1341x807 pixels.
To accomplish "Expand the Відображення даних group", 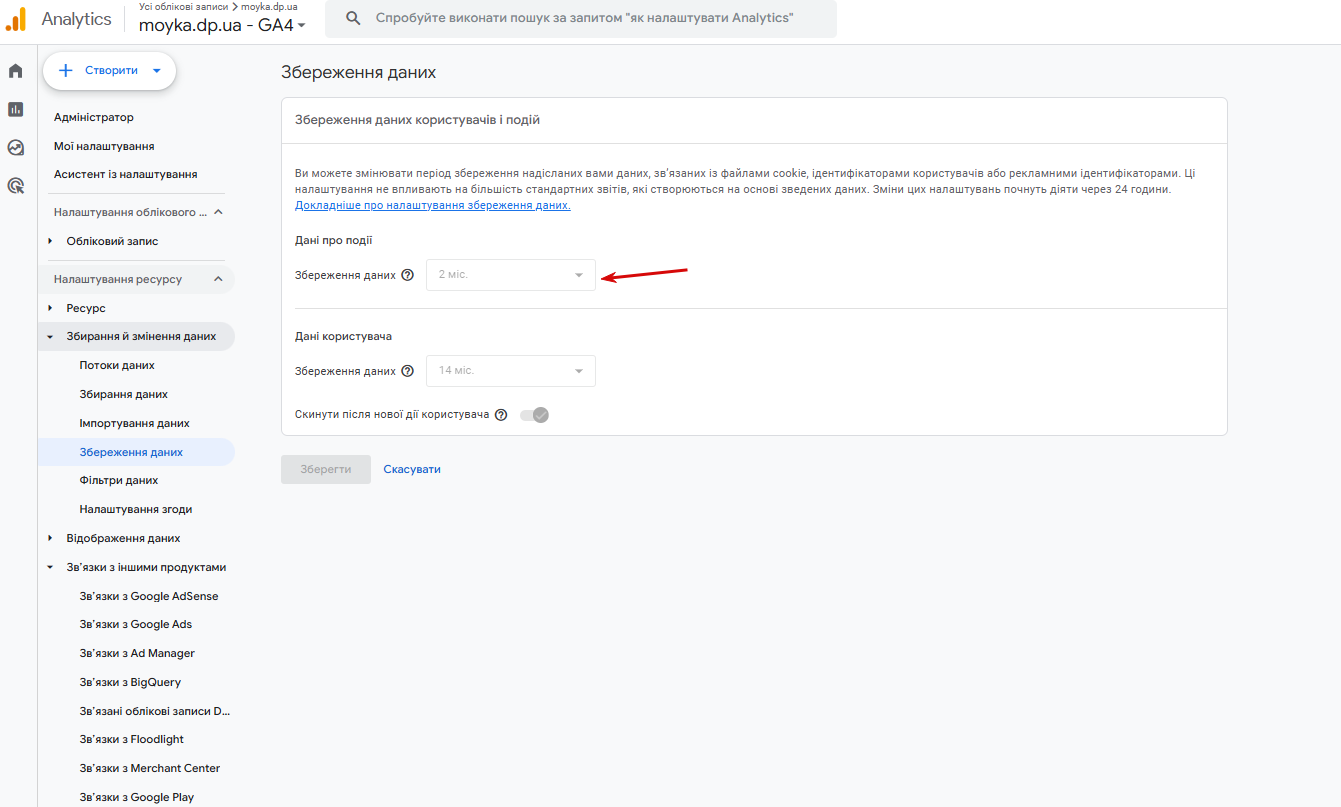I will (50, 538).
